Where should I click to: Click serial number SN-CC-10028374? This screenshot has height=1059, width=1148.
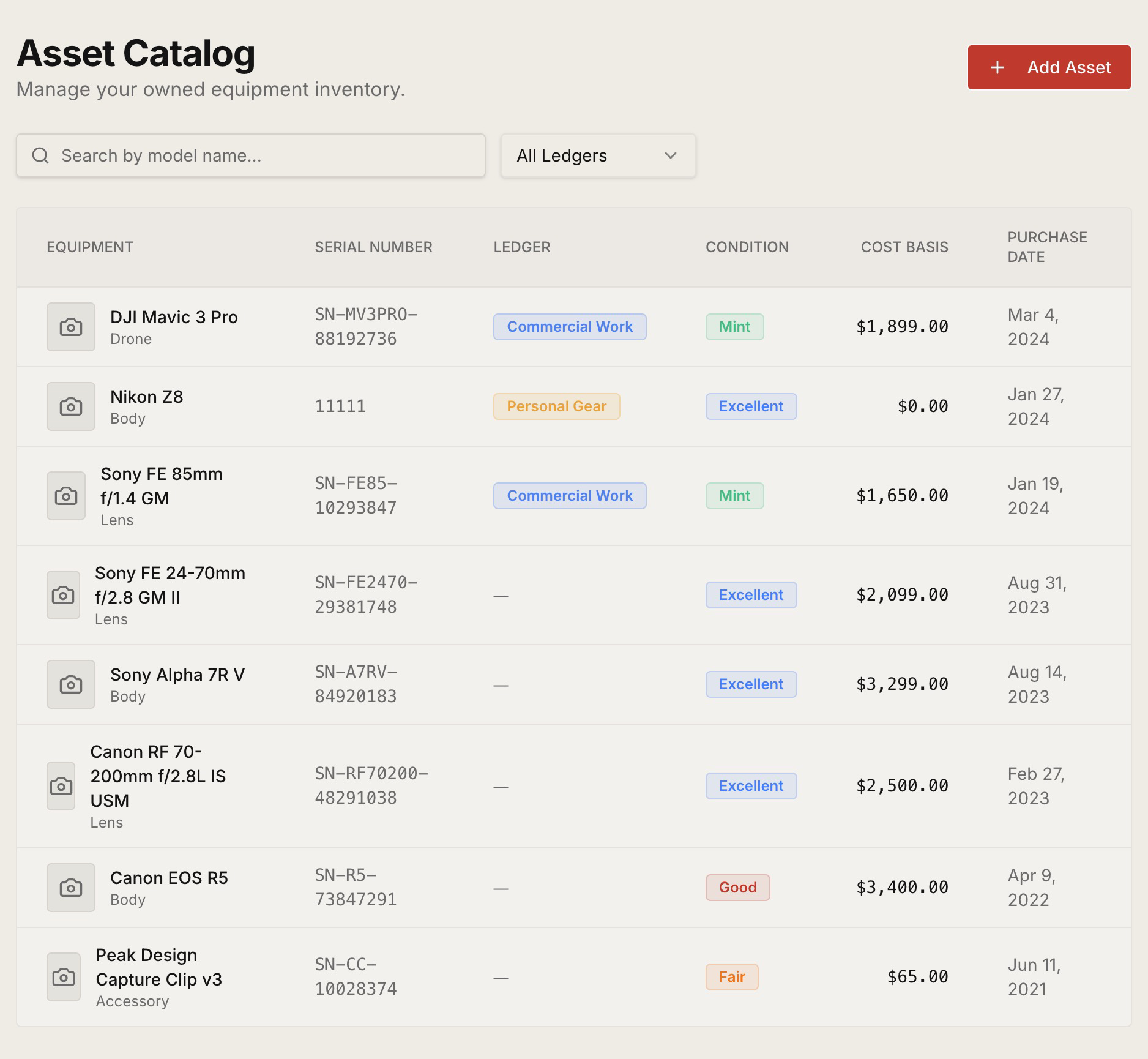click(x=356, y=977)
